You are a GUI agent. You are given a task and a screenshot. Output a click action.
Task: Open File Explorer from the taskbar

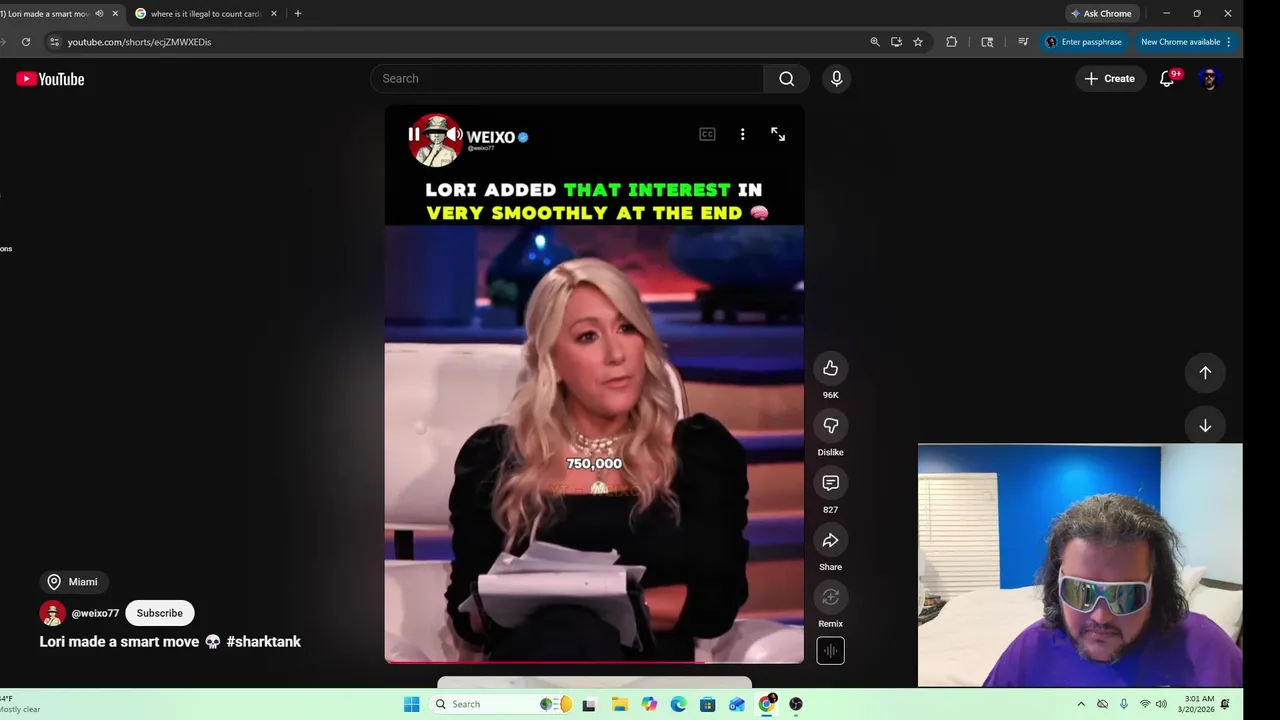tap(619, 704)
